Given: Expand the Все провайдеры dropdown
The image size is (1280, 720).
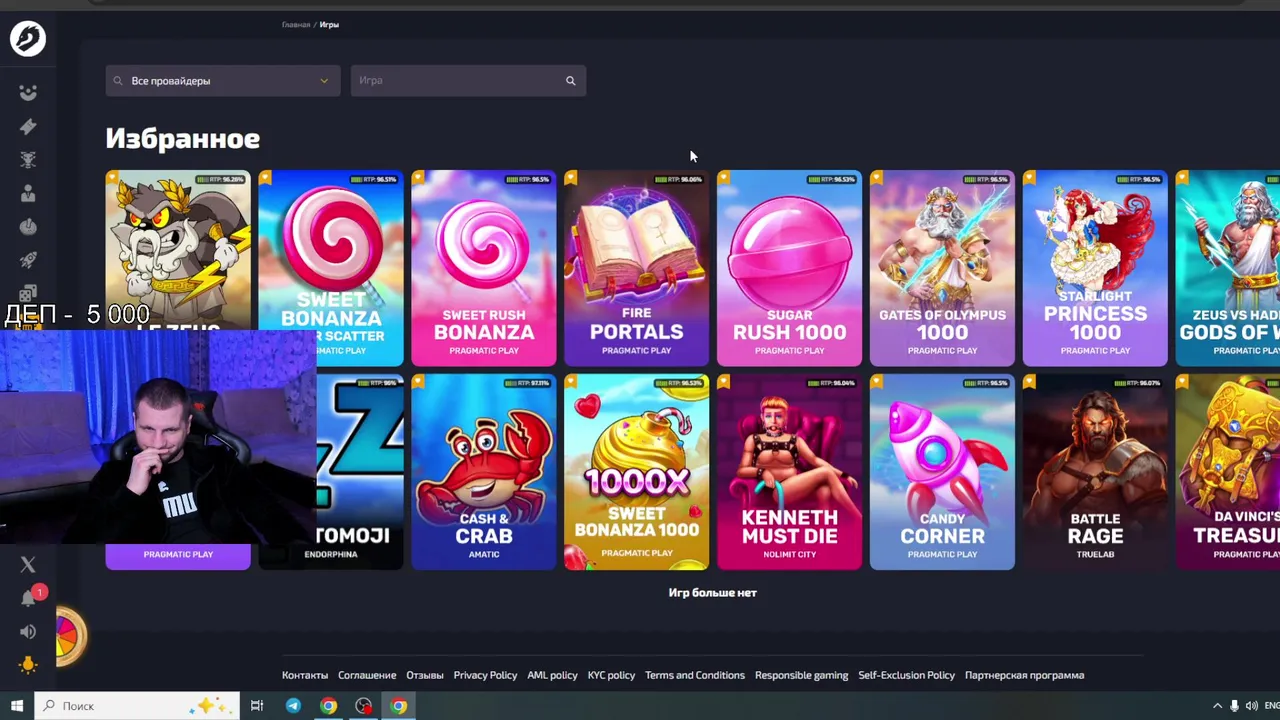Looking at the screenshot, I should pyautogui.click(x=222, y=81).
